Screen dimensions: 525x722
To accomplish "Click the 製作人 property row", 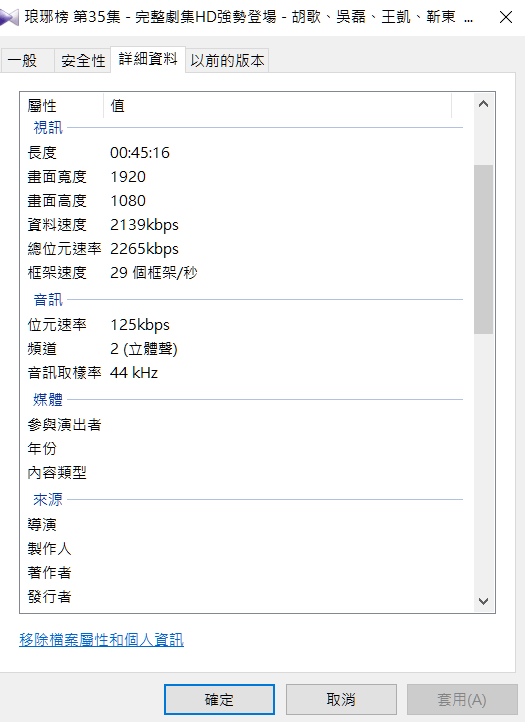I will tap(245, 548).
